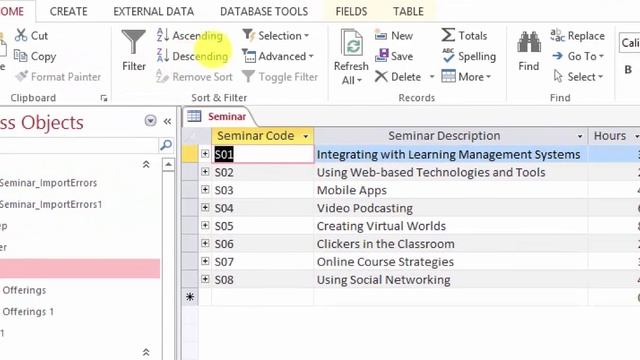Screen dimensions: 640x360
Task: Expand subdatasheet for S06 row
Action: pos(205,243)
